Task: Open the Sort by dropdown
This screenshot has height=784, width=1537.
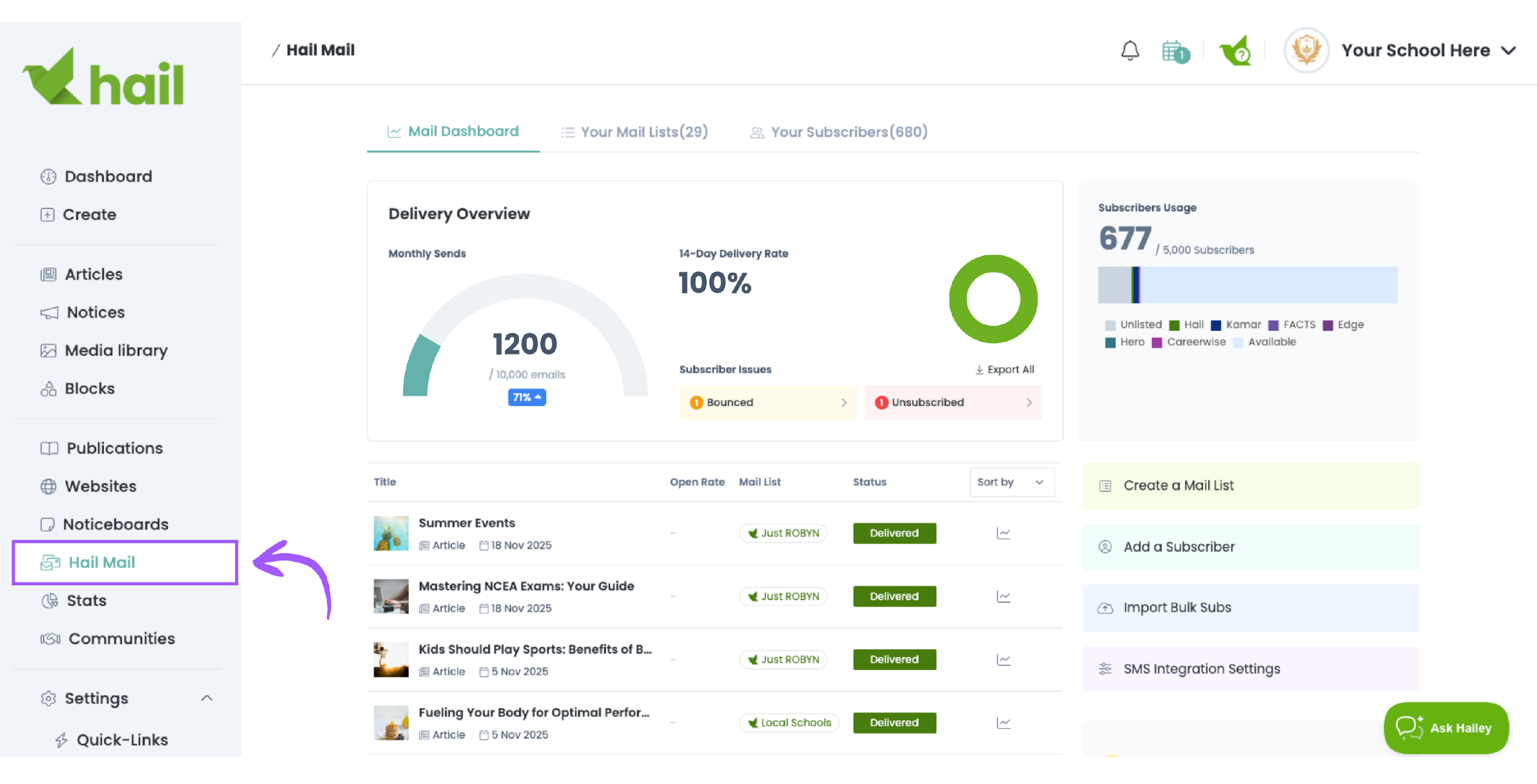Action: point(1011,482)
